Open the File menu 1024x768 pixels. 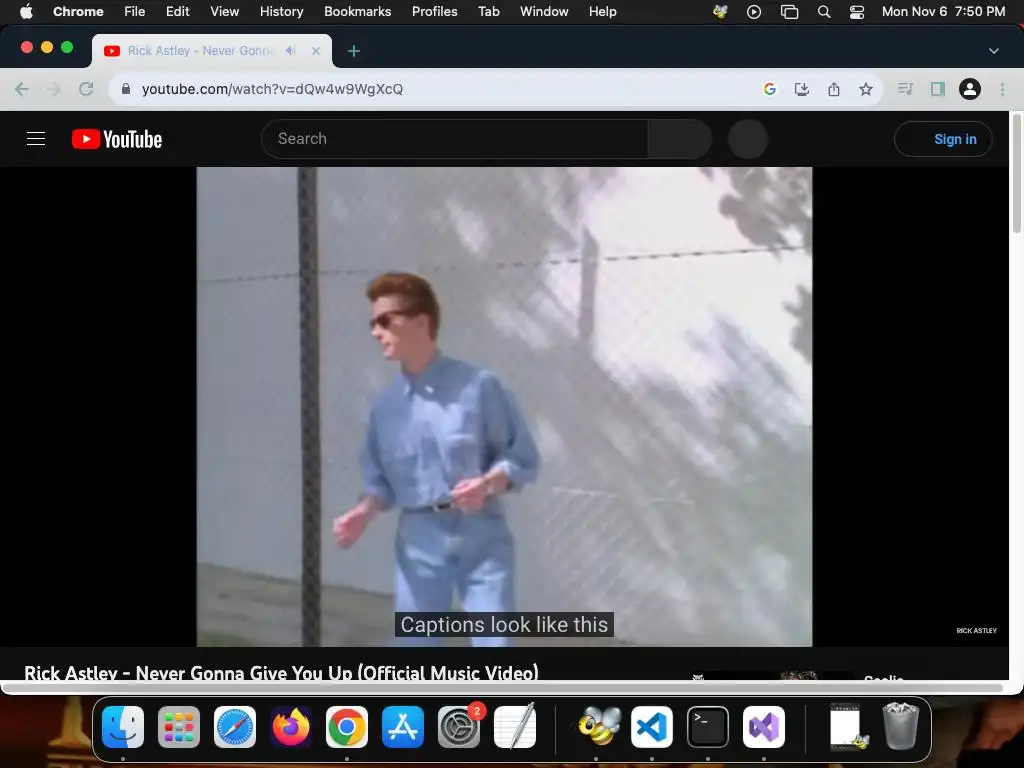pos(135,11)
